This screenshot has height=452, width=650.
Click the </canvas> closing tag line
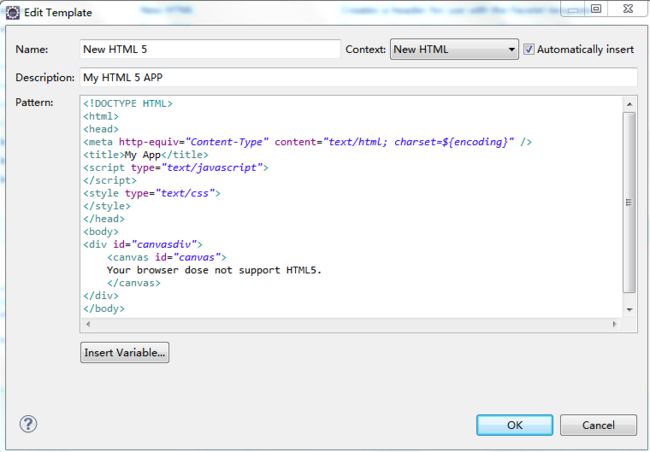133,283
